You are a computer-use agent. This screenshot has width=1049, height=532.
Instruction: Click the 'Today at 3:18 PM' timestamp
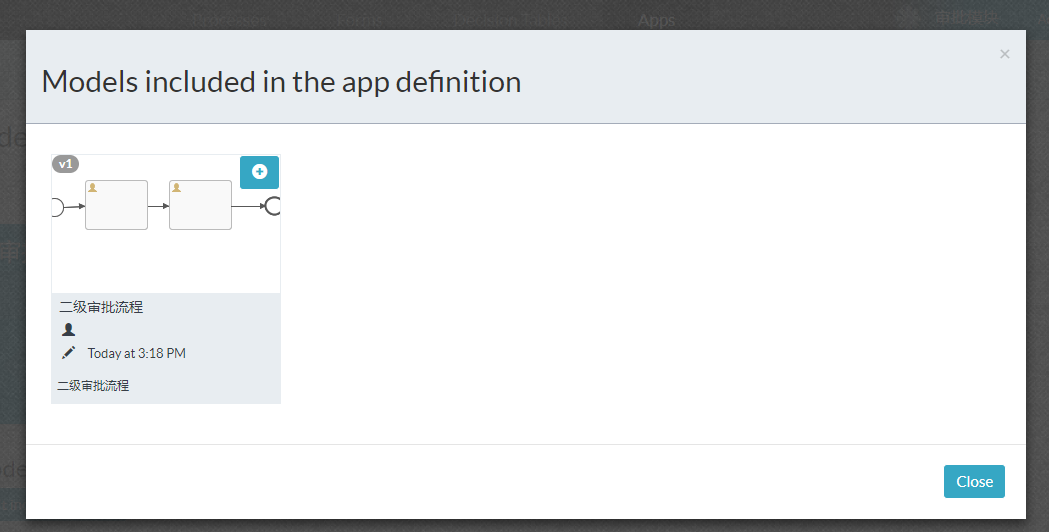[x=136, y=353]
